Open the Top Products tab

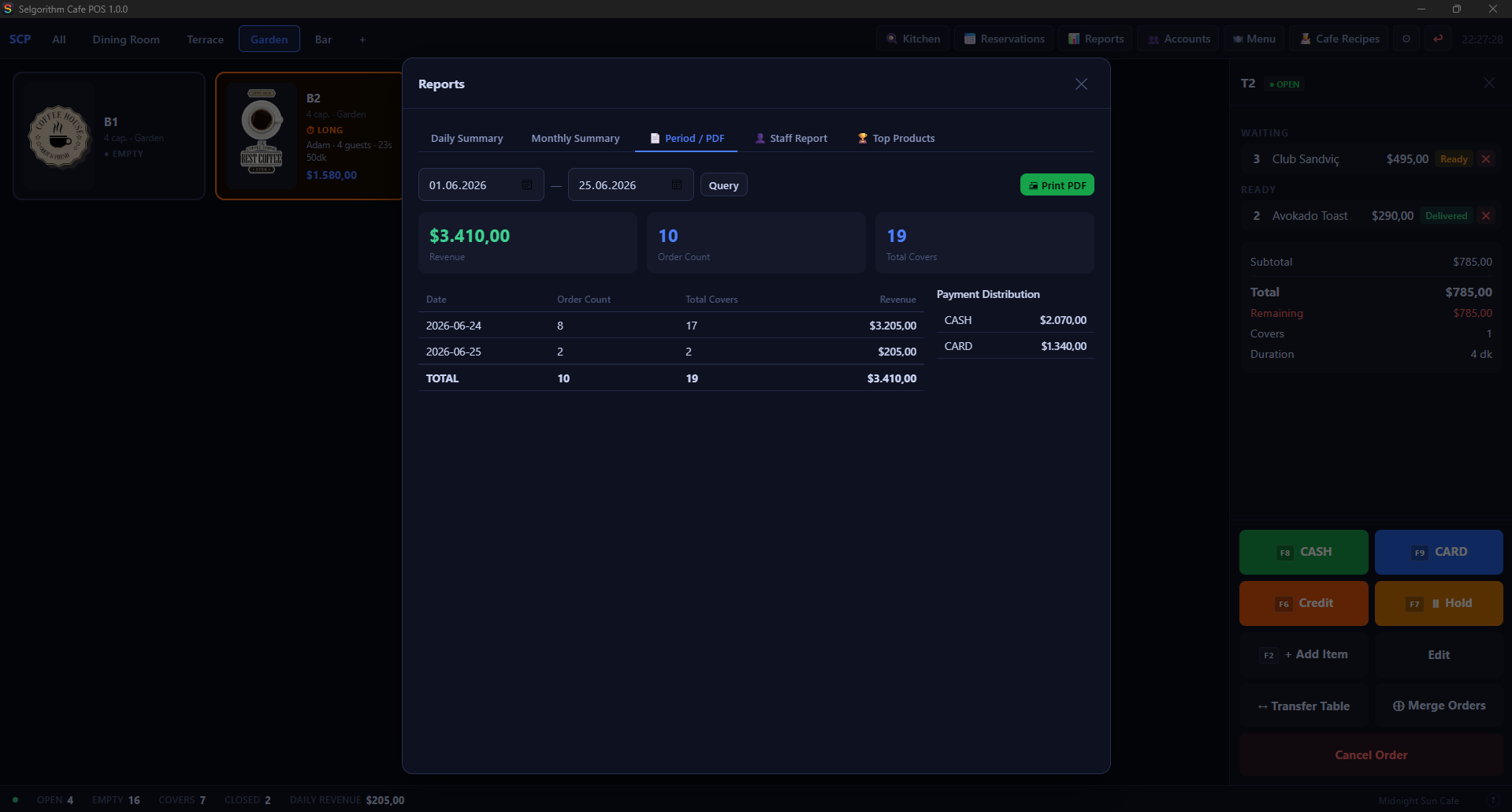[x=896, y=138]
